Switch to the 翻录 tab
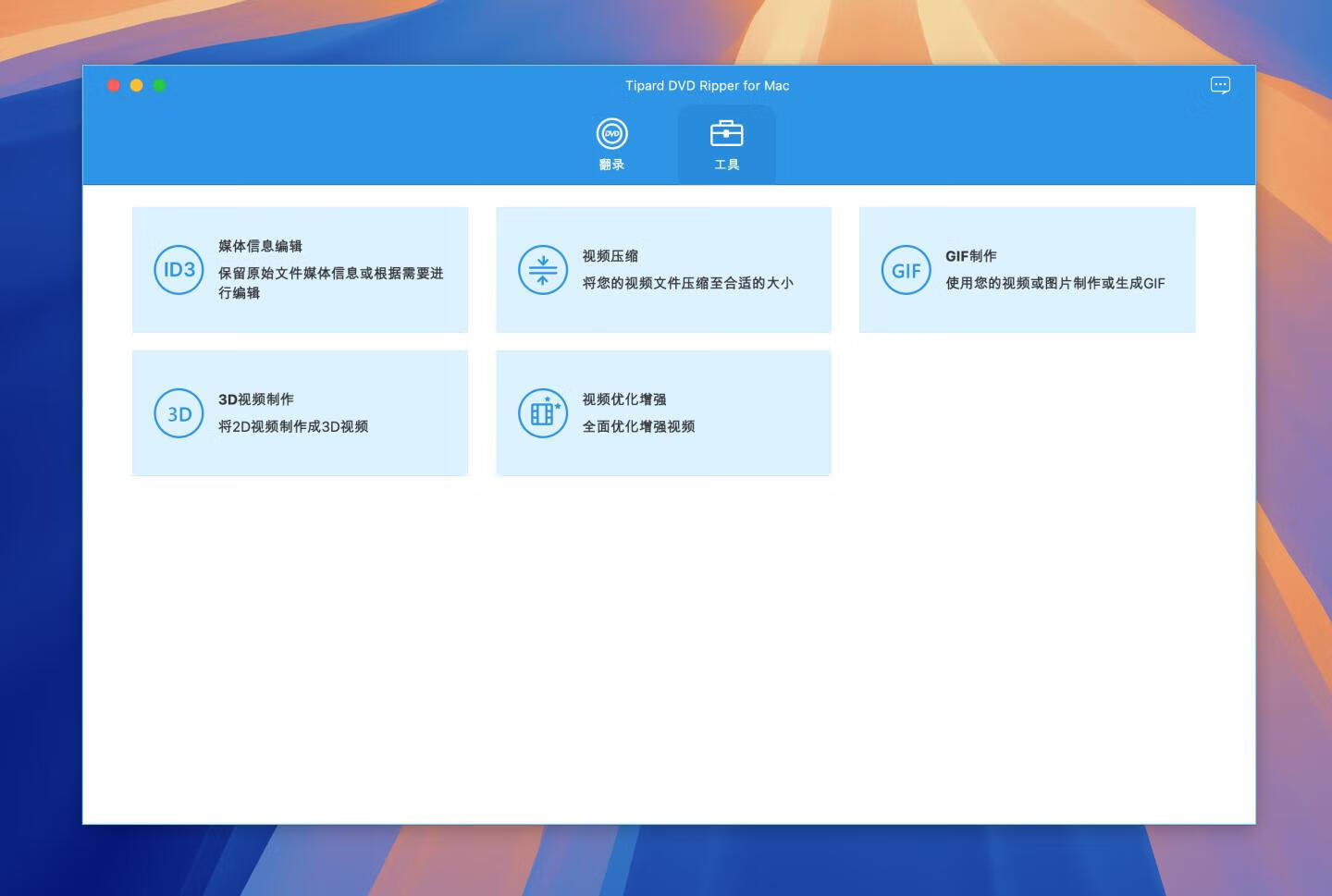The height and width of the screenshot is (896, 1332). tap(610, 144)
